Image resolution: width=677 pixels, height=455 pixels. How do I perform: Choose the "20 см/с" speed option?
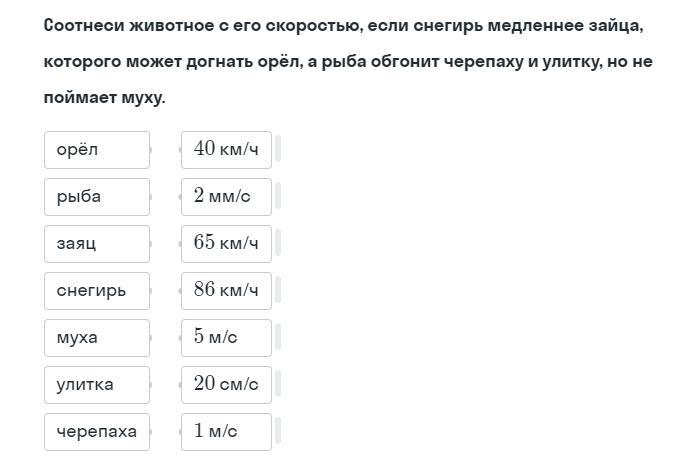(226, 385)
